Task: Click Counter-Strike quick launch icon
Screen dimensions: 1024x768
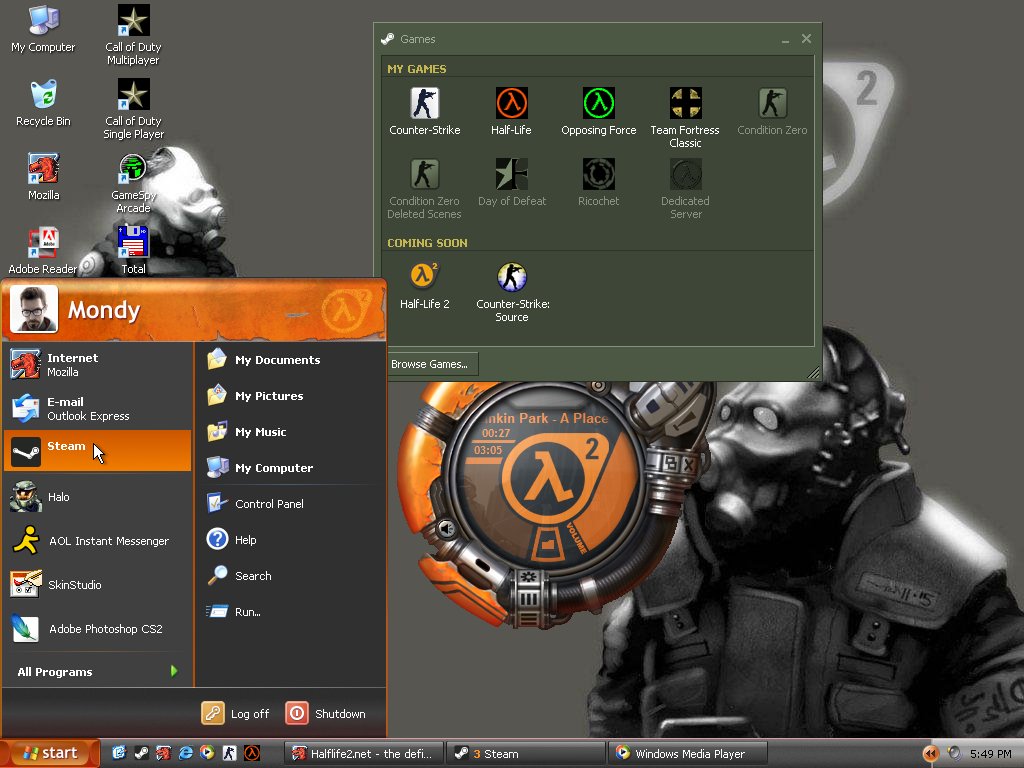Action: click(x=229, y=753)
